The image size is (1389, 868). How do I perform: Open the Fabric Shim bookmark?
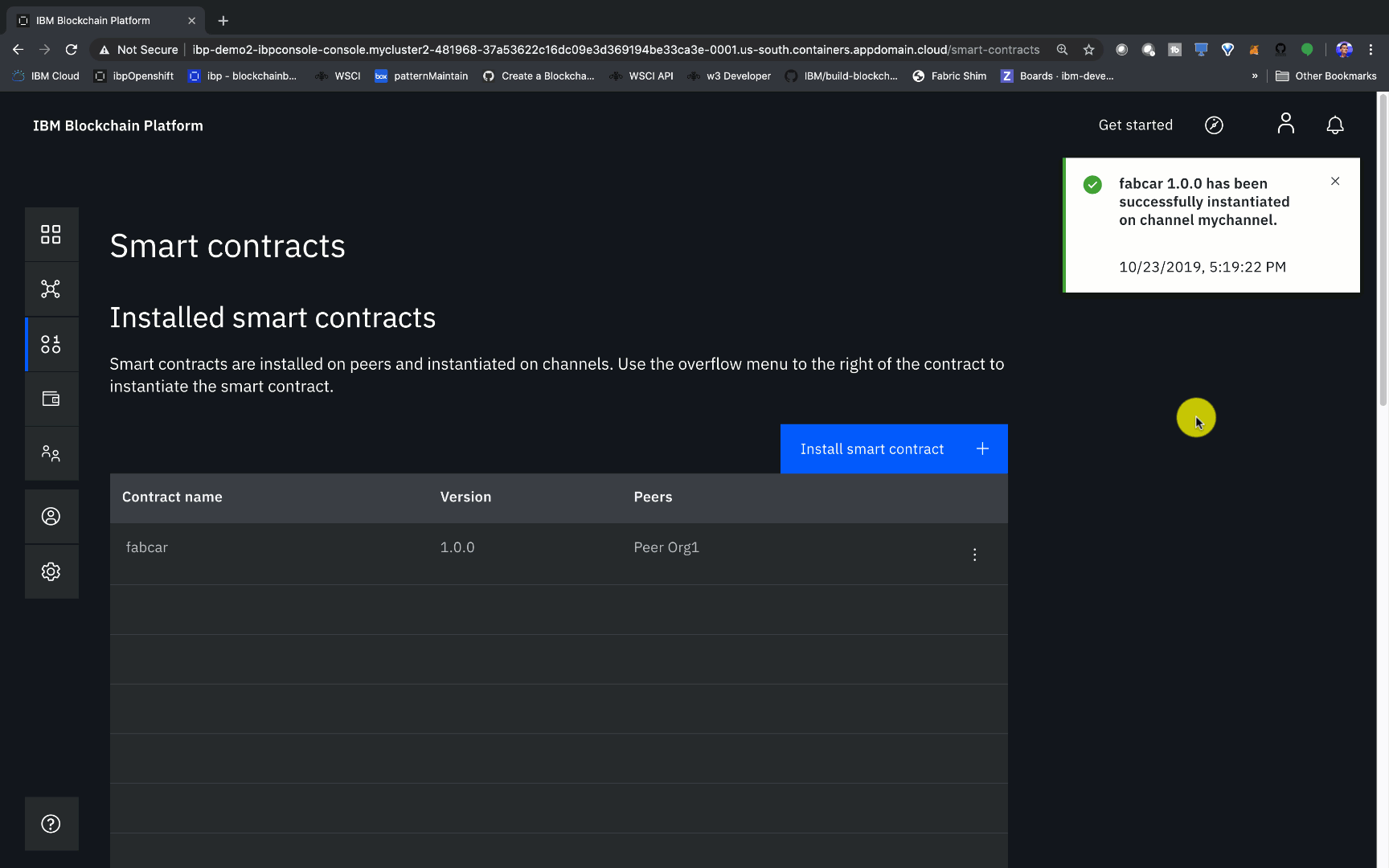[949, 76]
